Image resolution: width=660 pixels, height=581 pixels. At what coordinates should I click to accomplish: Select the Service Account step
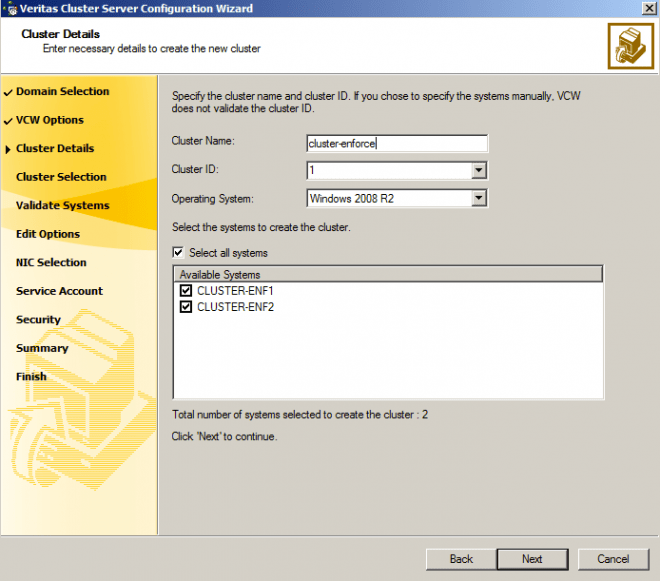point(59,291)
